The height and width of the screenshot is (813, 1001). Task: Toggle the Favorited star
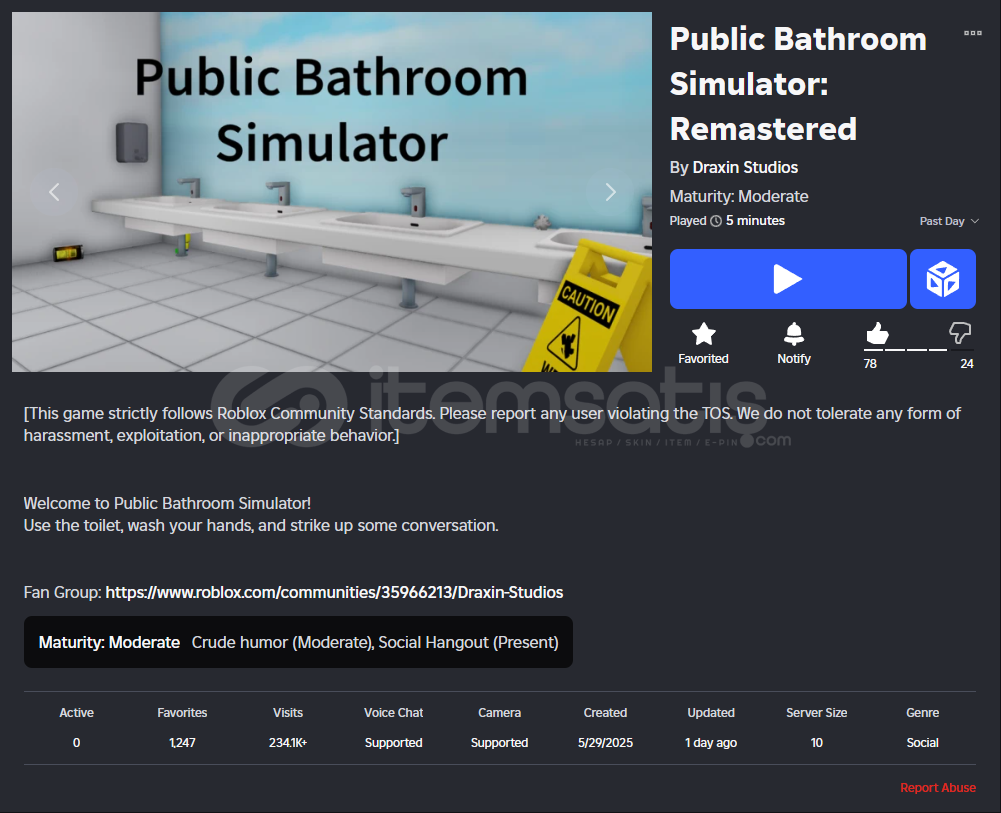(x=704, y=334)
